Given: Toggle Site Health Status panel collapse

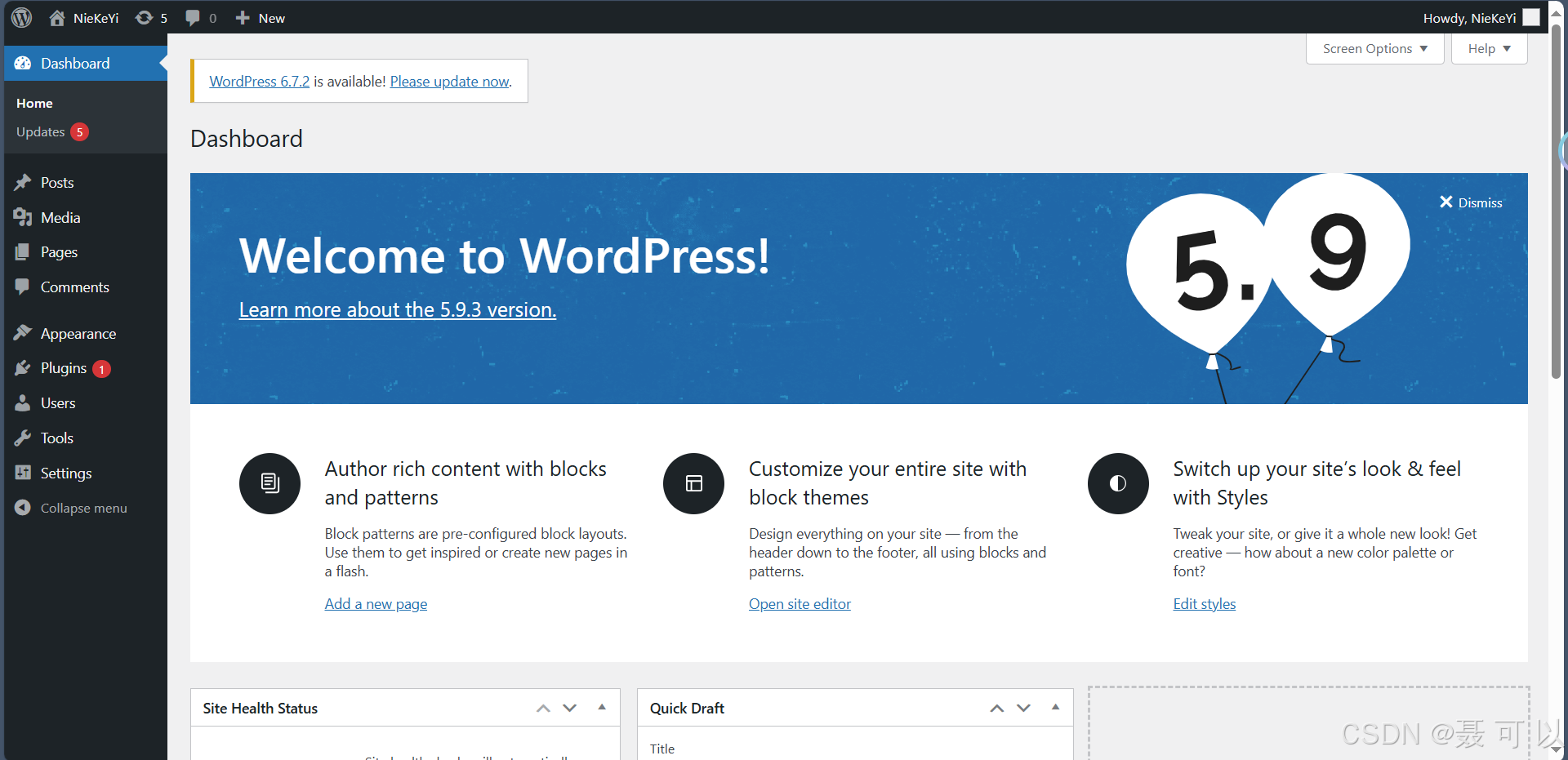Looking at the screenshot, I should click(602, 708).
